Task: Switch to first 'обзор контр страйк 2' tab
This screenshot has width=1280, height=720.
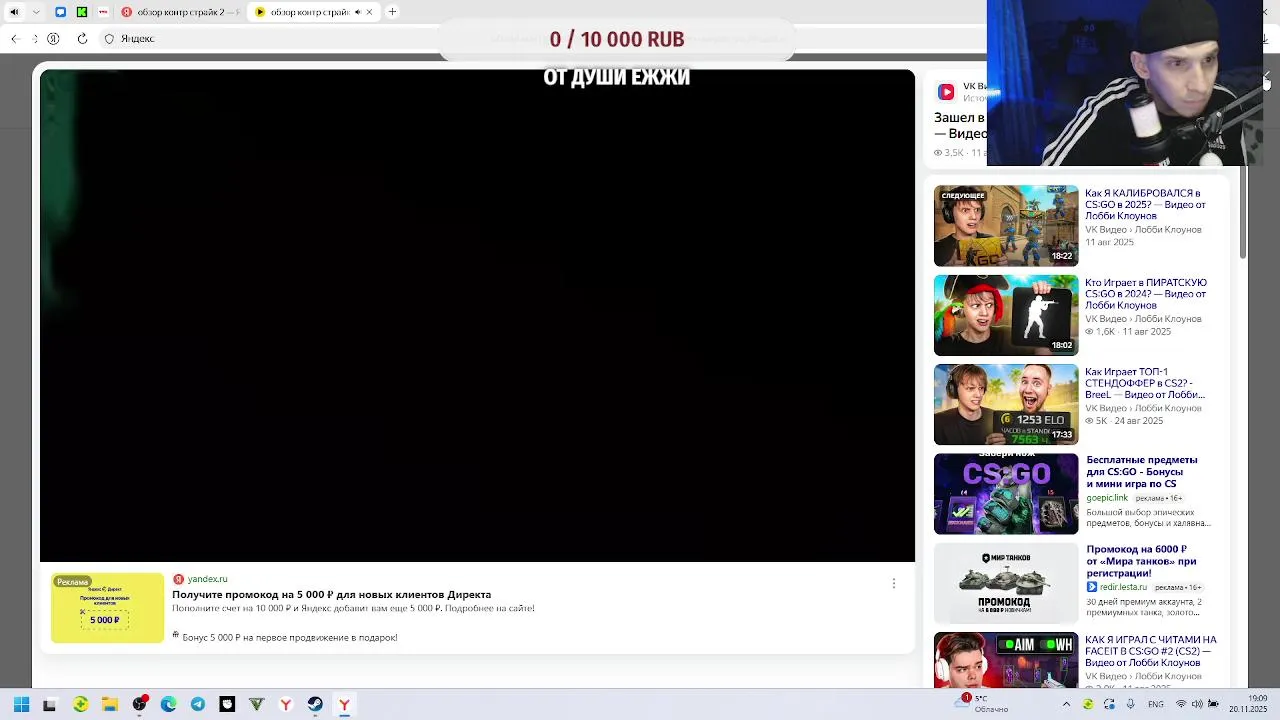Action: pyautogui.click(x=179, y=12)
